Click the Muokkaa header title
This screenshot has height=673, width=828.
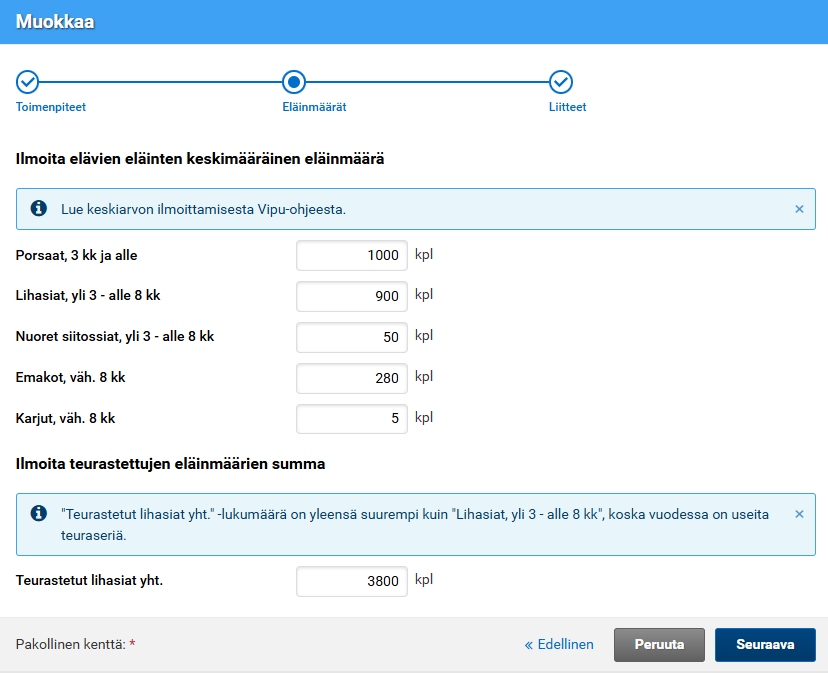(x=55, y=21)
